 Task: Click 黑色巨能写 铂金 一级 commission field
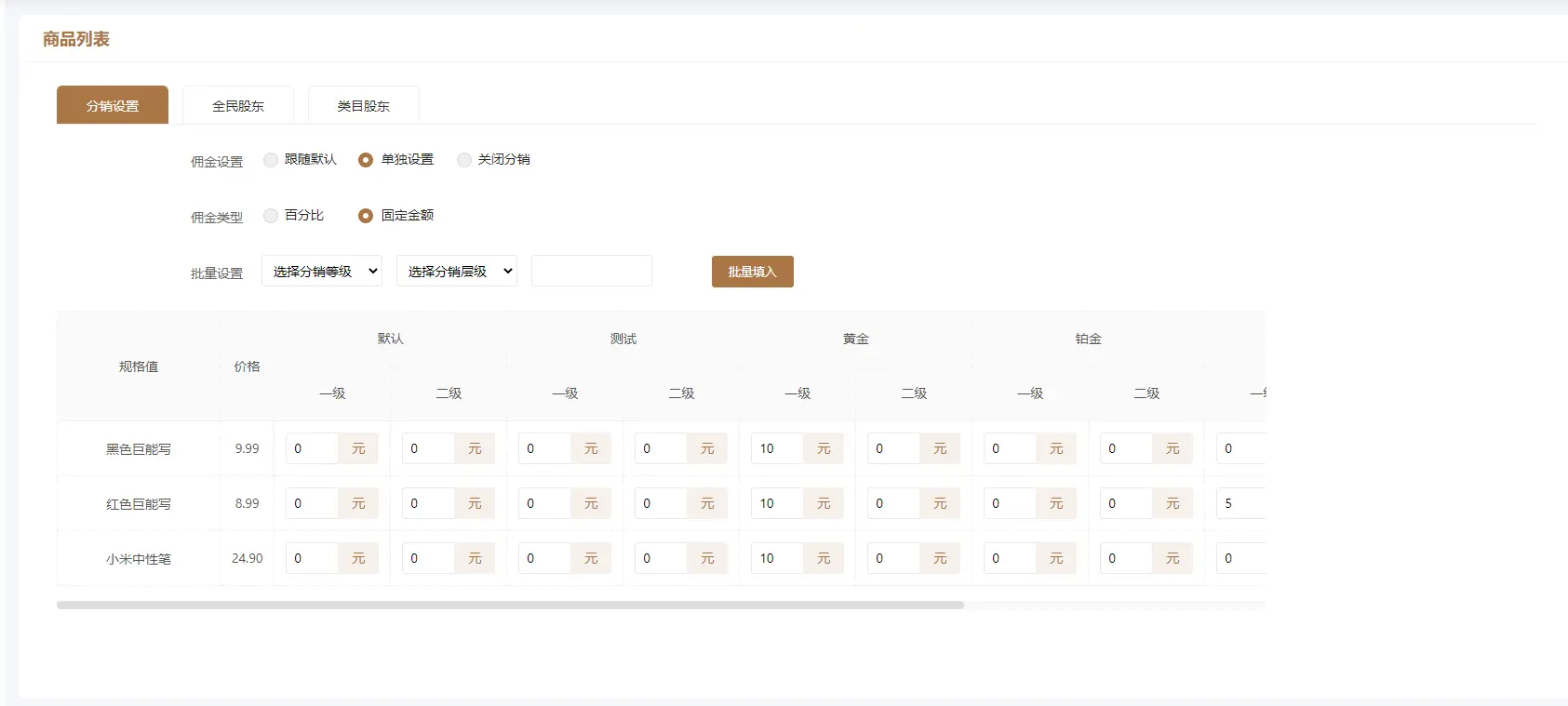[x=1010, y=448]
